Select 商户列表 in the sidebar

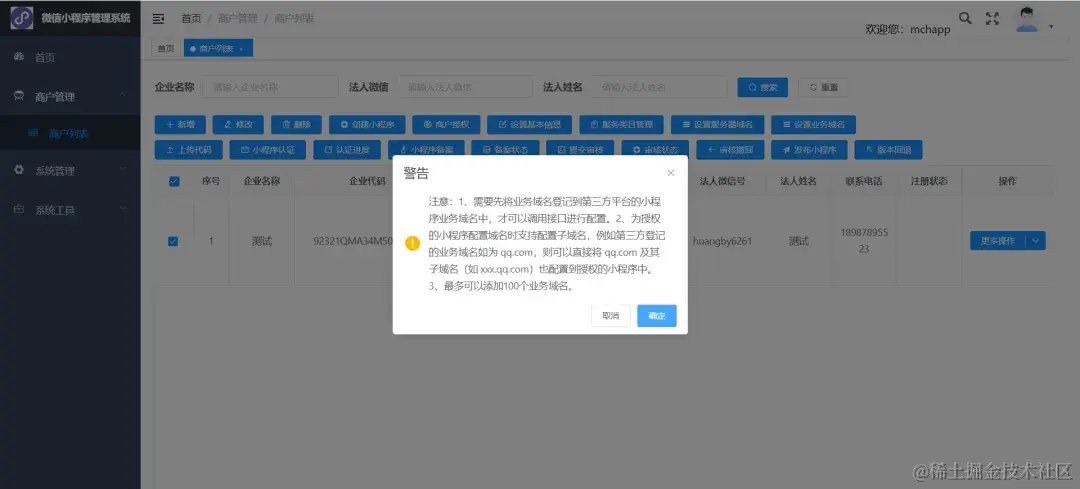[70, 134]
